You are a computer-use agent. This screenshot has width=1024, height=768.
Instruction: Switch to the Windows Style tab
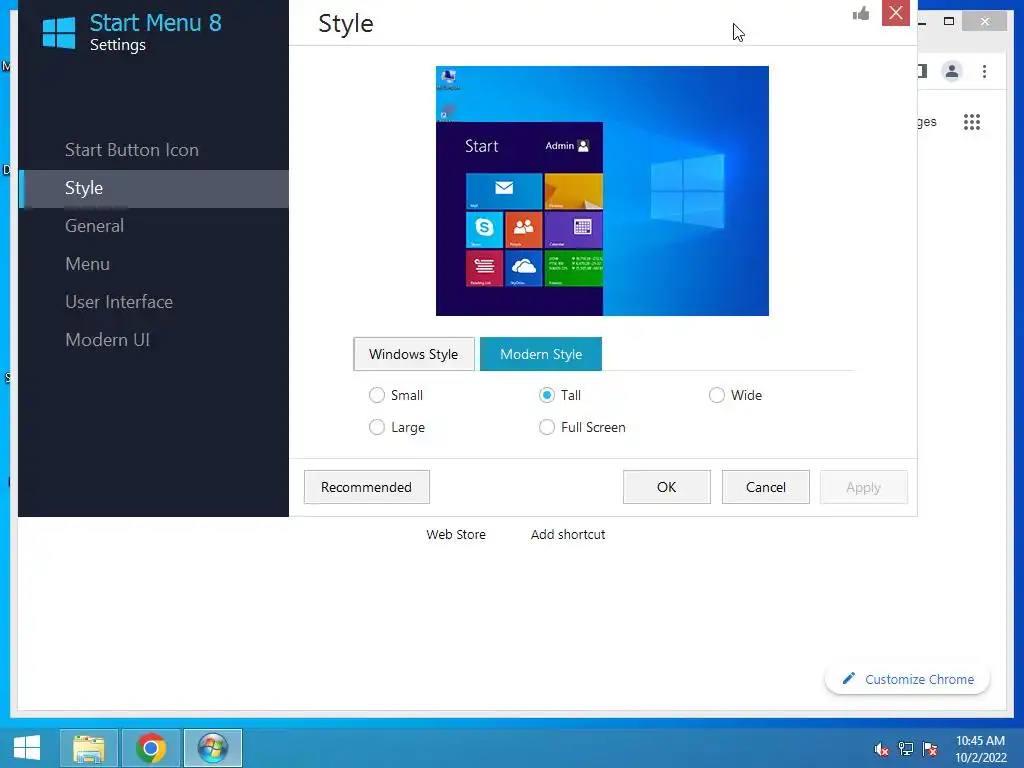tap(414, 354)
